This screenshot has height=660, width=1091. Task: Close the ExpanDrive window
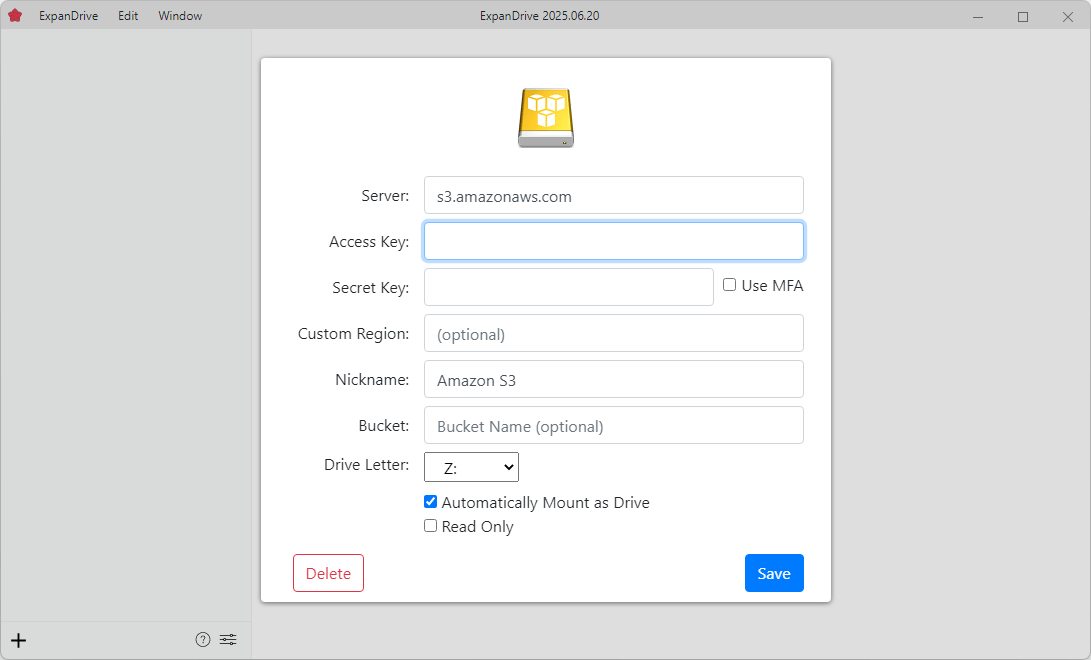pyautogui.click(x=1067, y=16)
